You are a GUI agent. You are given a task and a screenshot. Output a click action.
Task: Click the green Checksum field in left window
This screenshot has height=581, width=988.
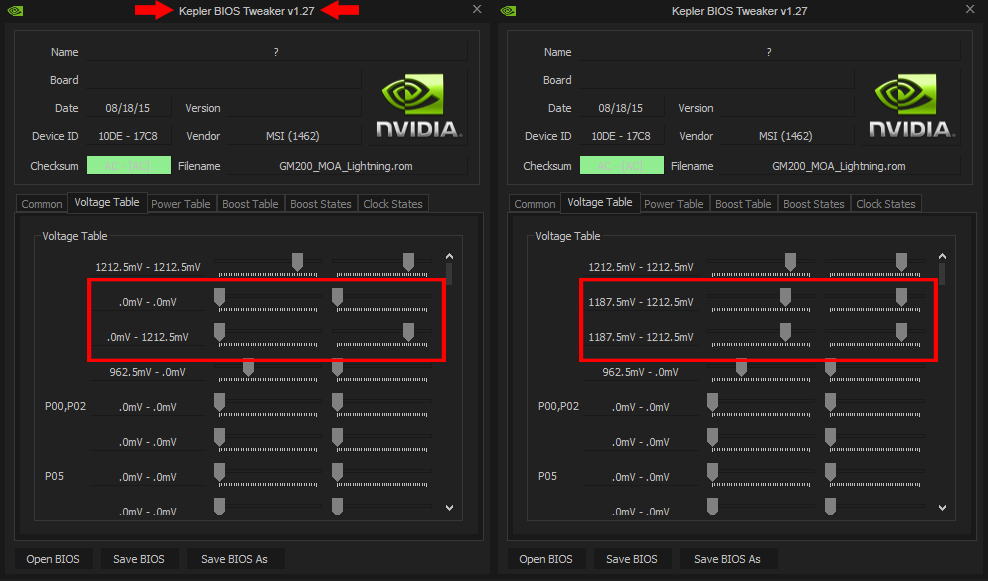pyautogui.click(x=129, y=166)
